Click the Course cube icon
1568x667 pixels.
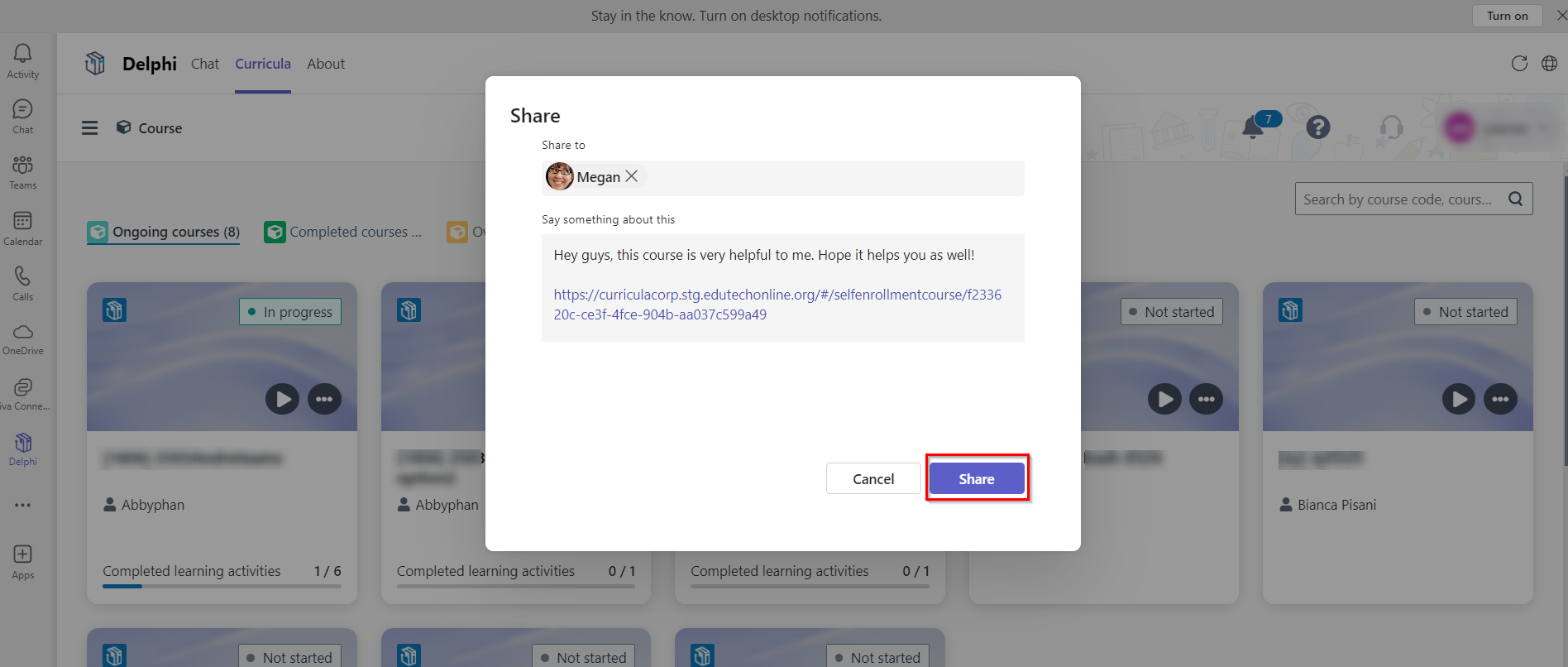124,127
